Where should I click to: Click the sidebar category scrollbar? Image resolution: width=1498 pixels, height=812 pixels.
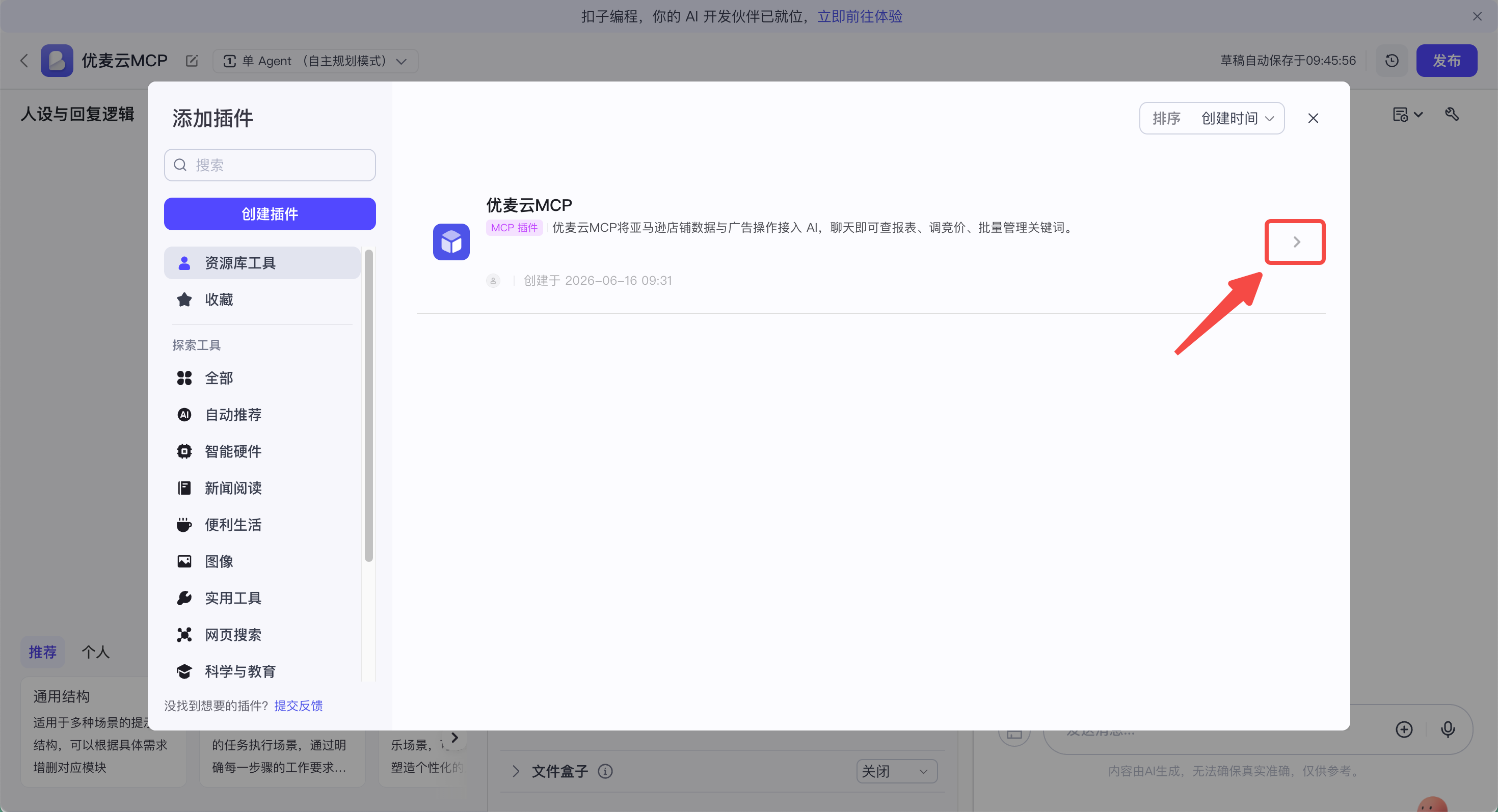click(369, 405)
